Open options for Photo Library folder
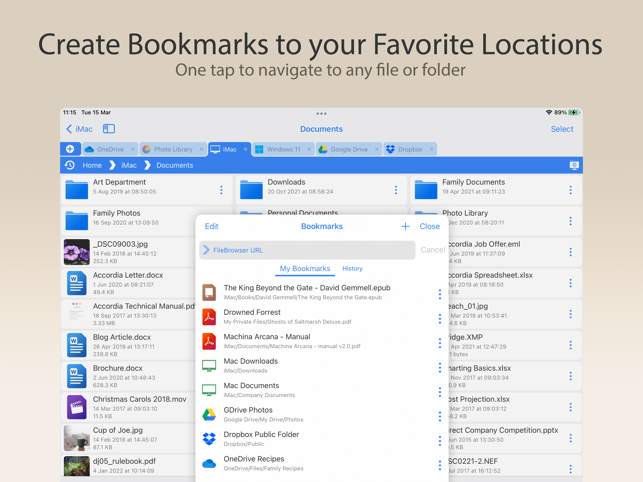The height and width of the screenshot is (482, 643). 570,221
